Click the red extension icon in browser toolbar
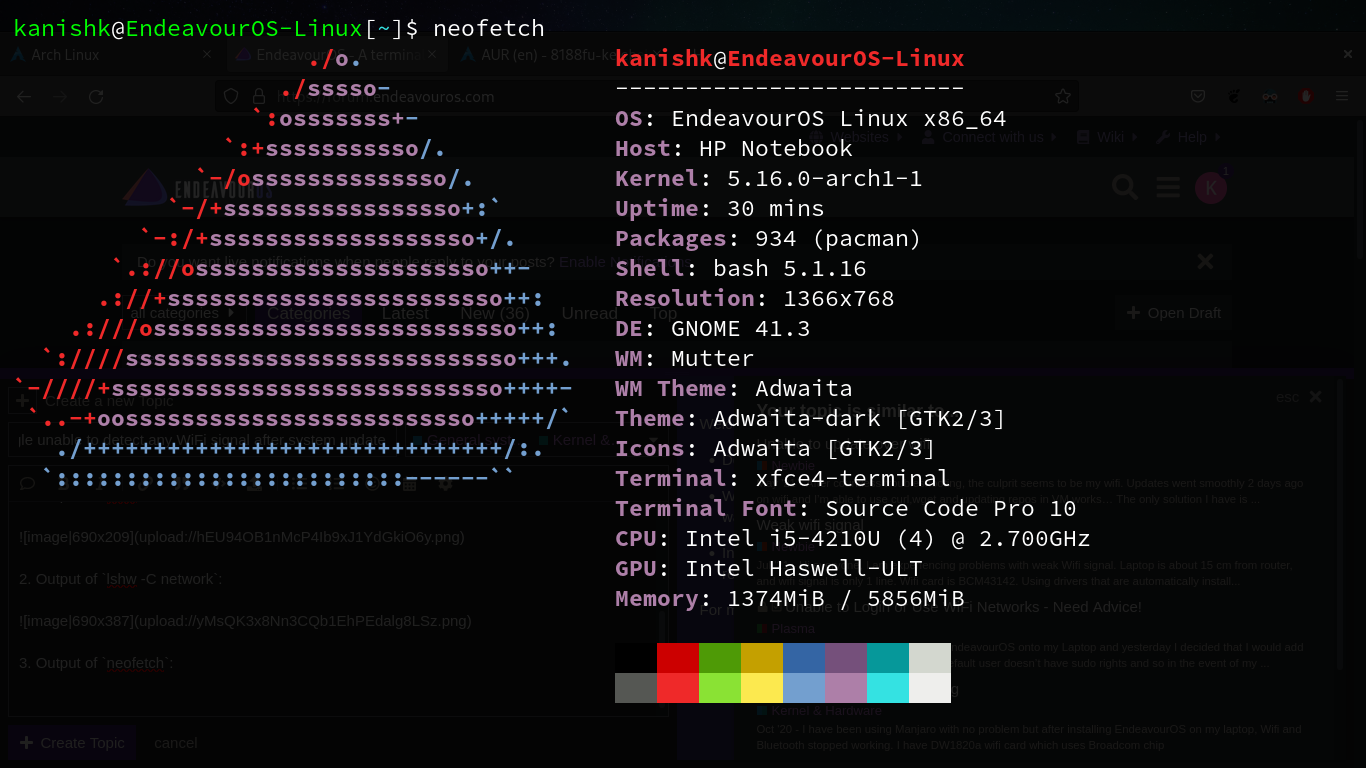 1305,97
